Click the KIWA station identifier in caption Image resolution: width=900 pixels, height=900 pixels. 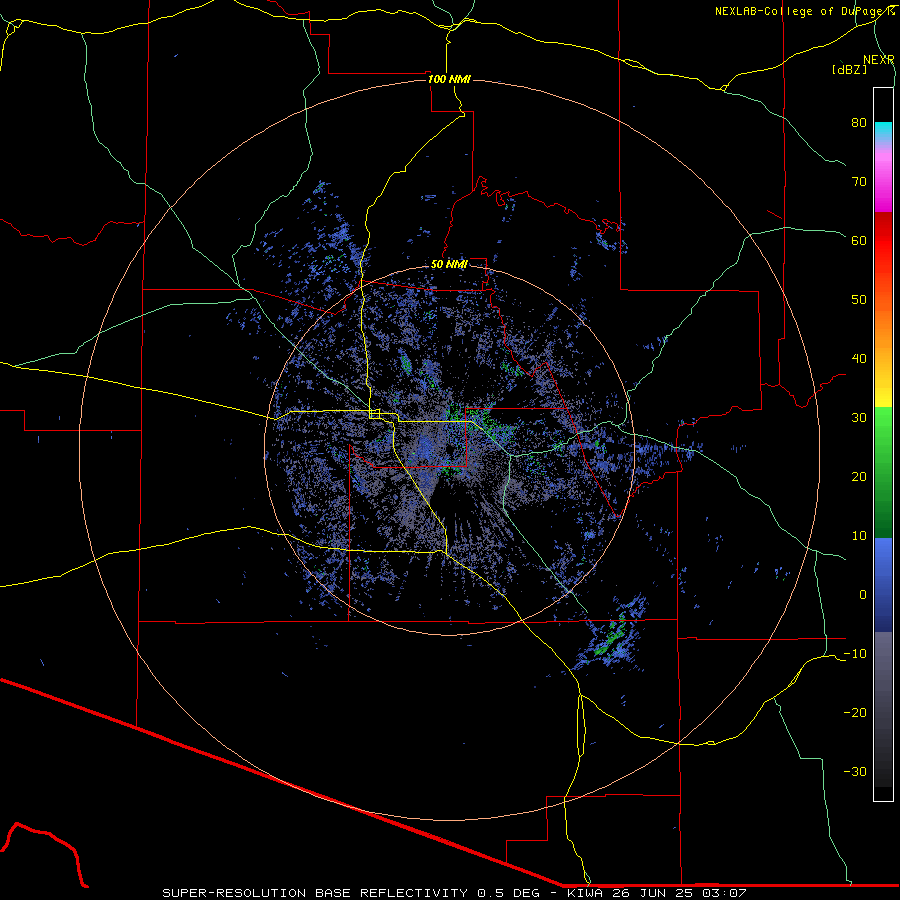[x=585, y=893]
